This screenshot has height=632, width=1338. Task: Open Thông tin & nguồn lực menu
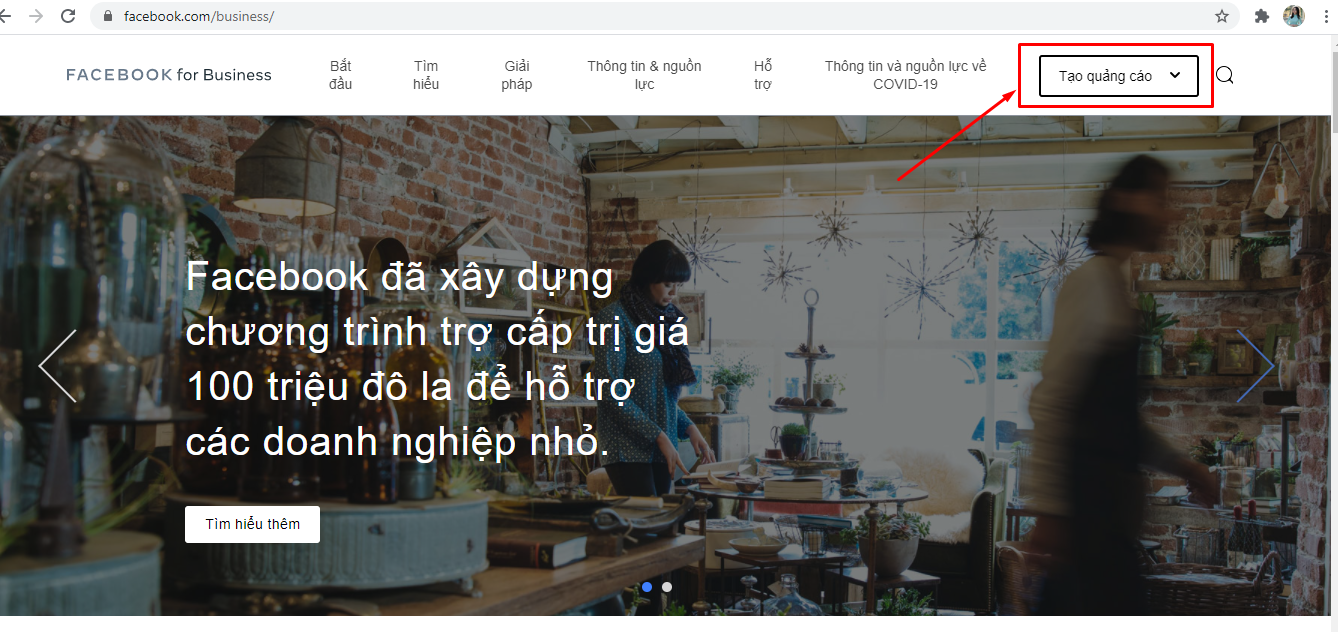[644, 75]
